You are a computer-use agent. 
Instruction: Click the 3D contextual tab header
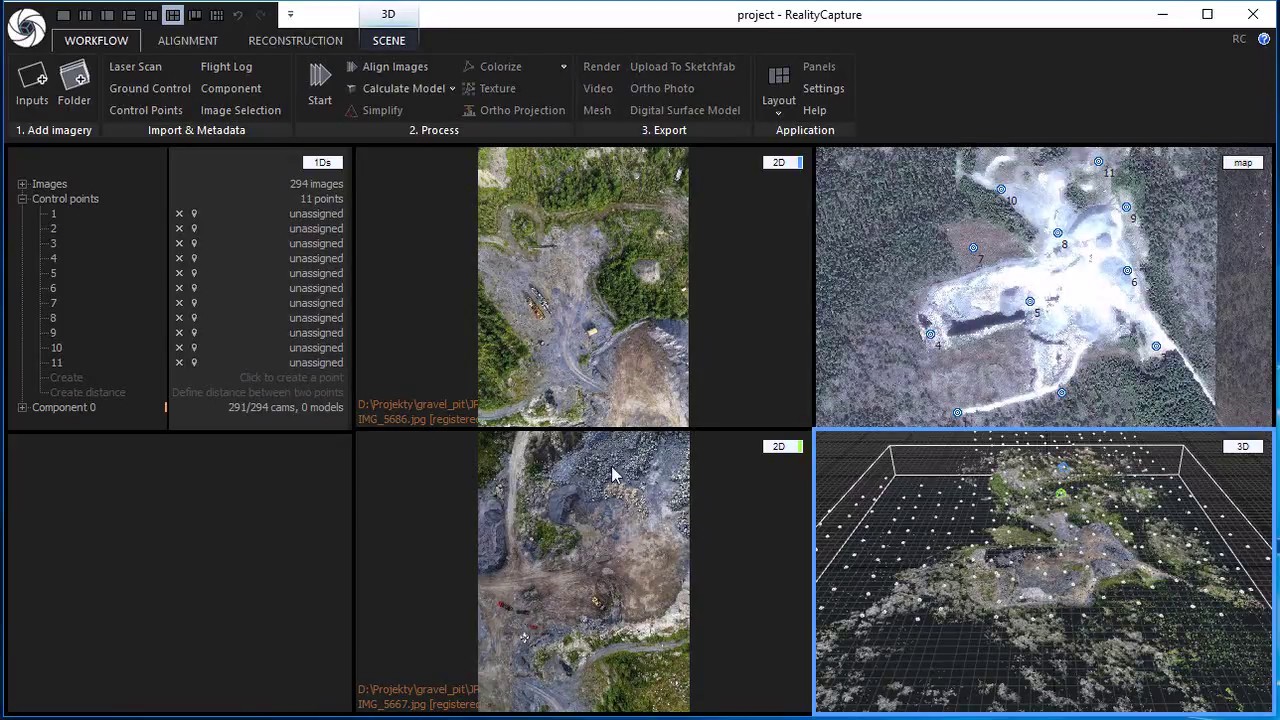coord(388,14)
